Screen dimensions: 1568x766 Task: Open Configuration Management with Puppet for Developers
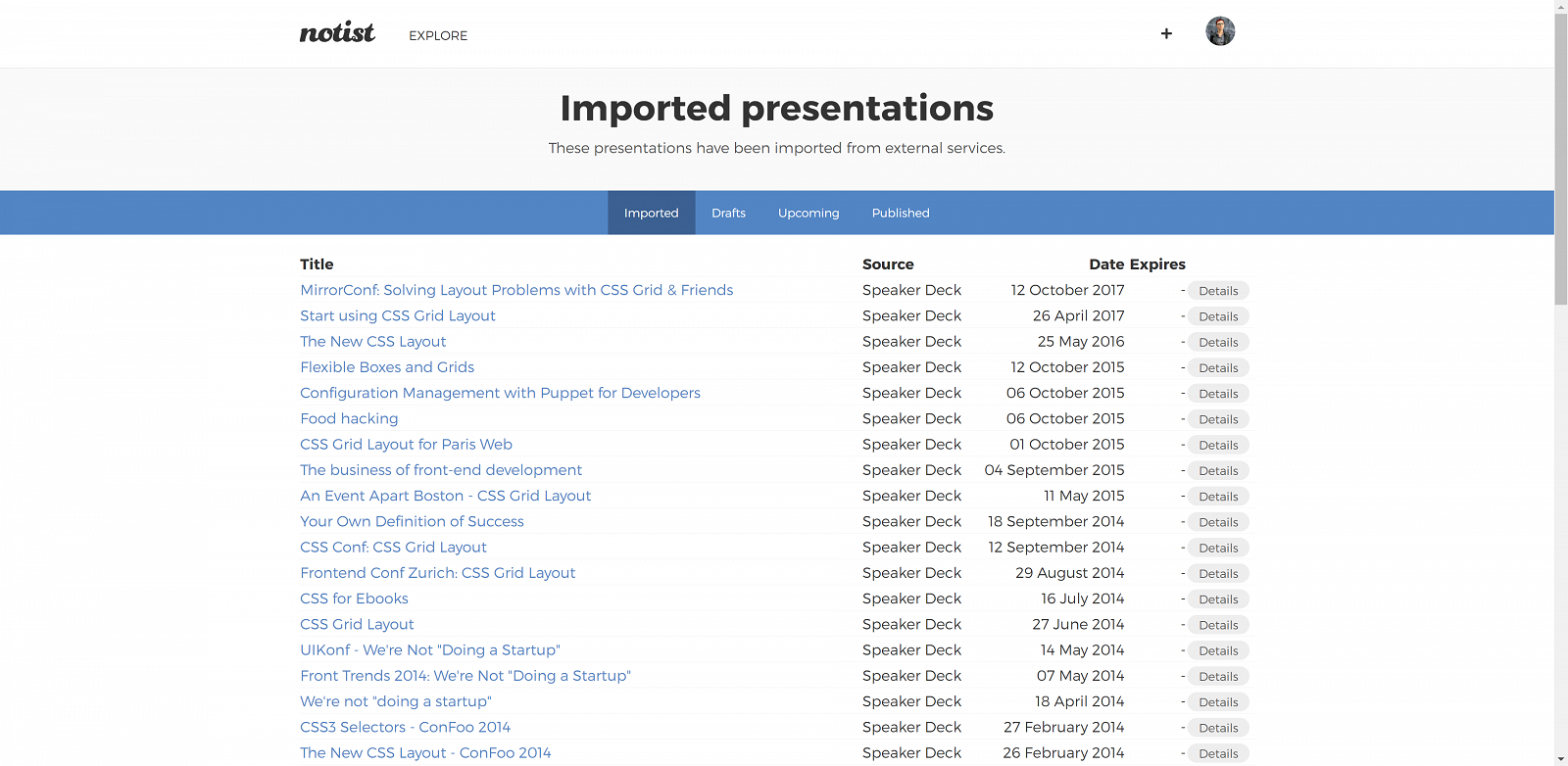500,393
